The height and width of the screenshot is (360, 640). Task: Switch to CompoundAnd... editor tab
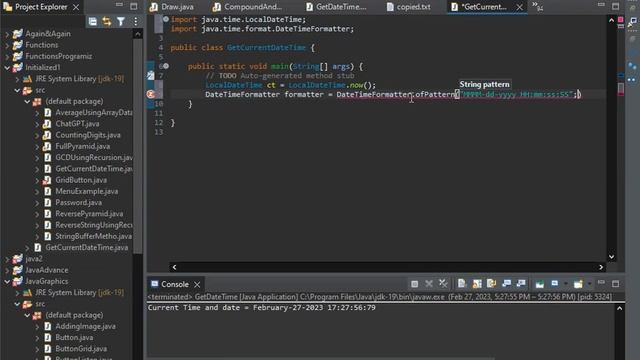247,7
